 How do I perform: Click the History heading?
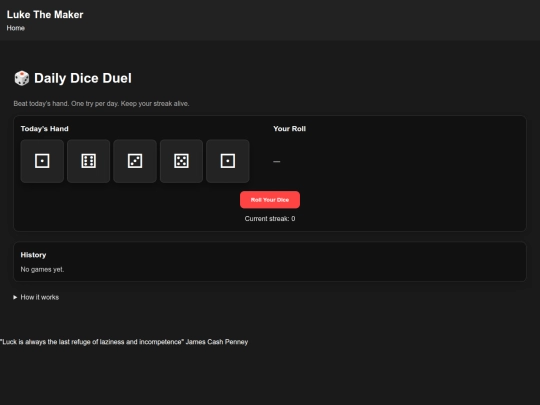click(33, 255)
